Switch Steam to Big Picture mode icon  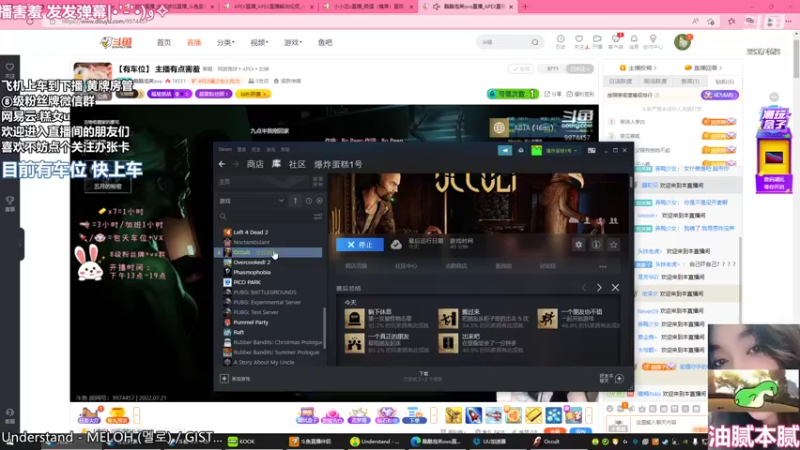tap(591, 151)
